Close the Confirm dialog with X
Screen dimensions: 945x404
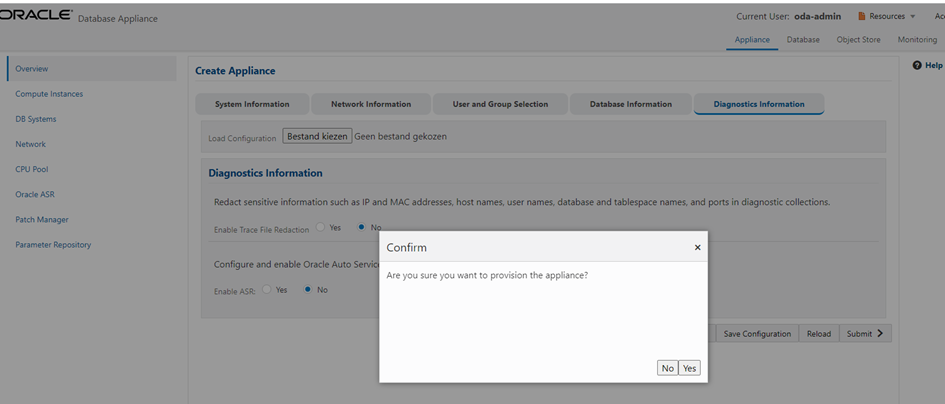coord(697,247)
